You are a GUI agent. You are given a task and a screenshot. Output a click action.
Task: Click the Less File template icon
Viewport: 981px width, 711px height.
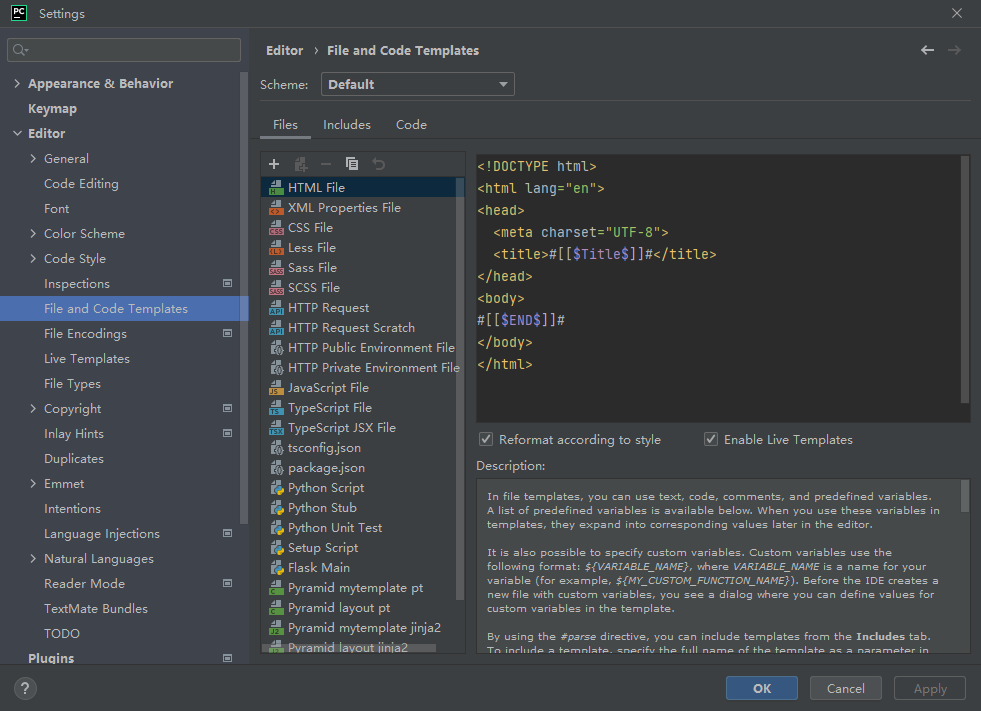click(x=276, y=248)
